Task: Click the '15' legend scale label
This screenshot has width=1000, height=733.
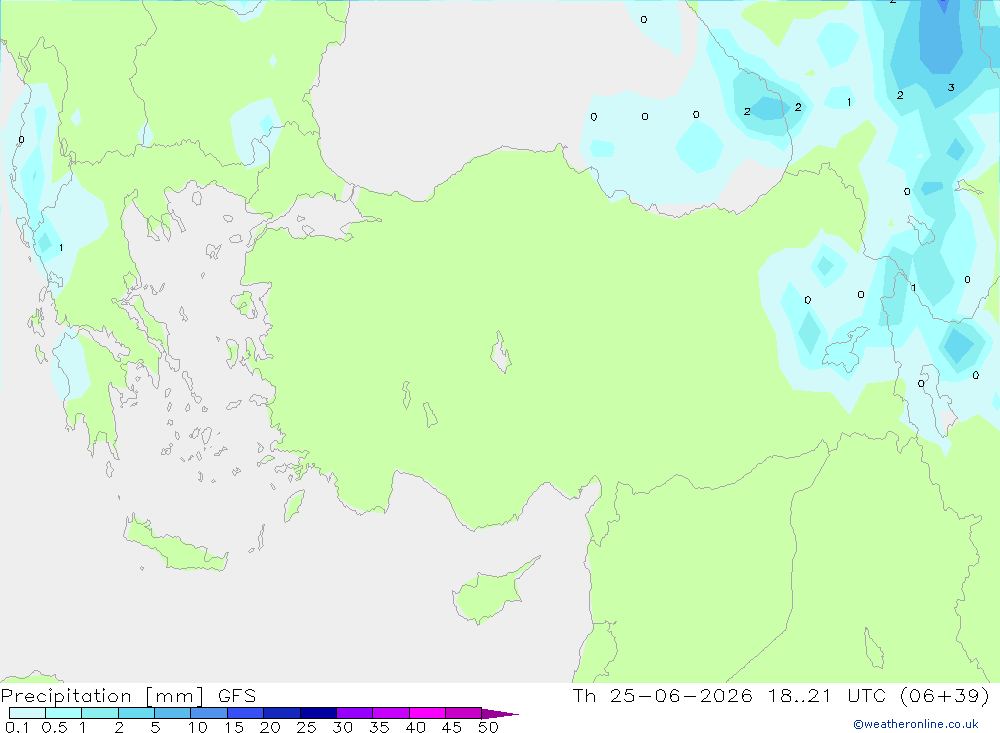Action: click(x=234, y=727)
